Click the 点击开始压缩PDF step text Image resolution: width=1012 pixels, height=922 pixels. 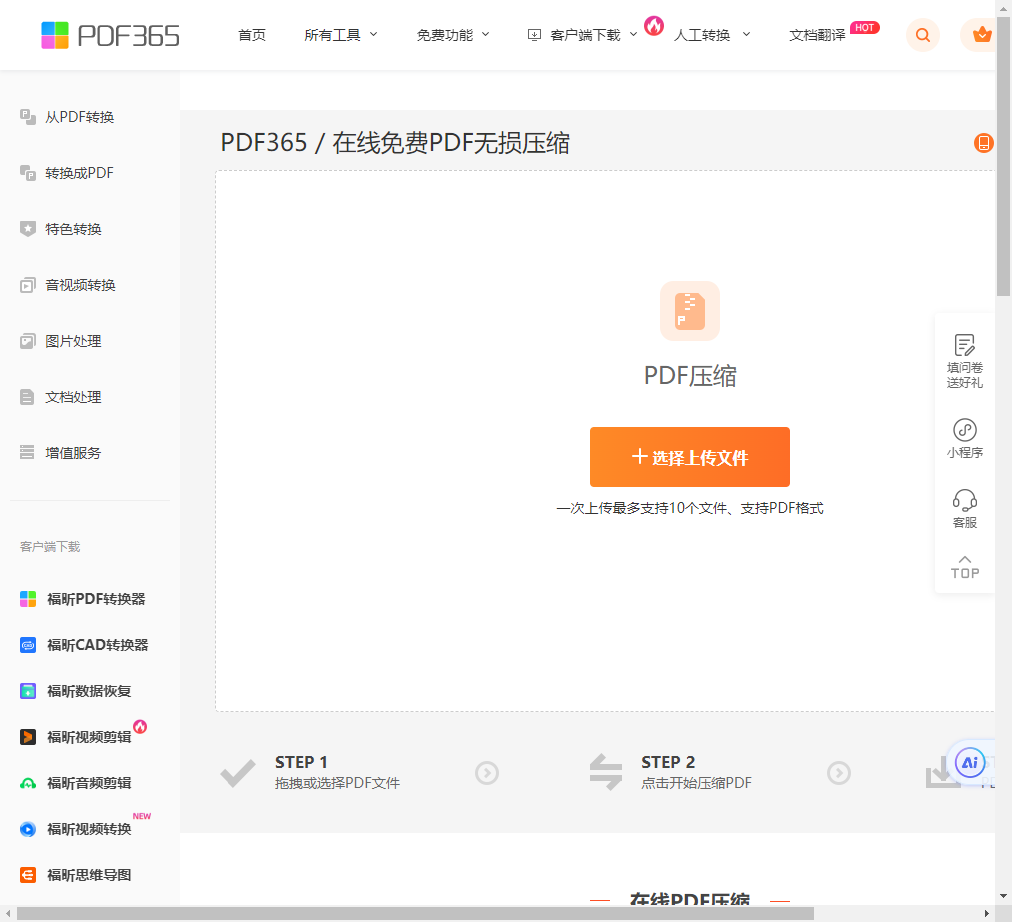[696, 783]
